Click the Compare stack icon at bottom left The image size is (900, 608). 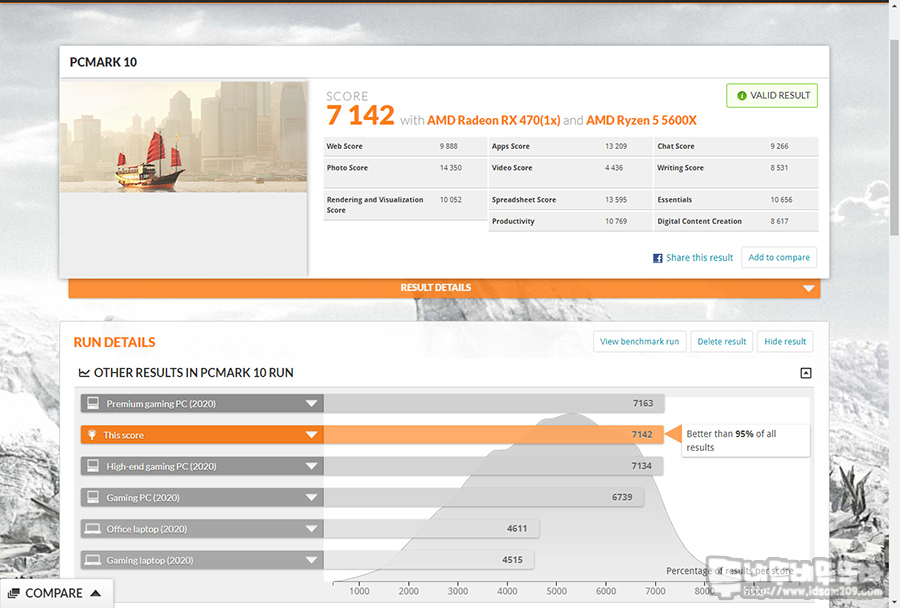tap(14, 593)
